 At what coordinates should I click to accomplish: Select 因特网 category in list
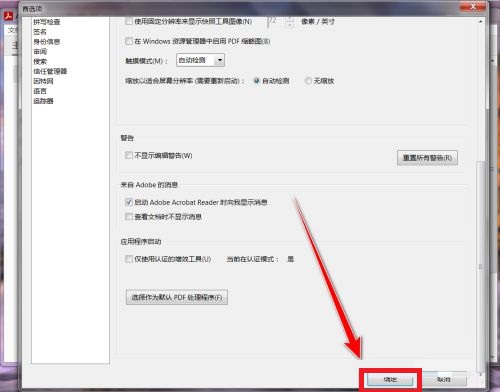click(x=43, y=81)
